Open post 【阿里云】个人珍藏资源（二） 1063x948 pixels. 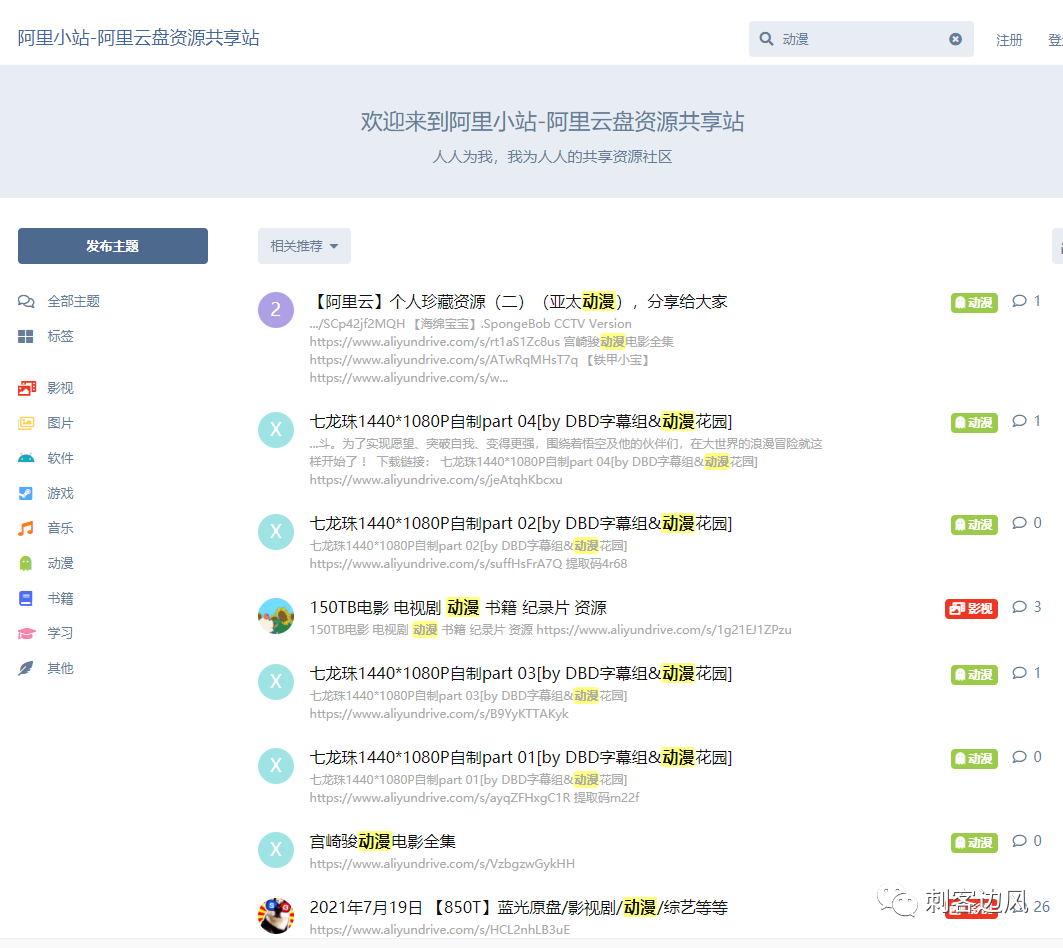(x=519, y=302)
